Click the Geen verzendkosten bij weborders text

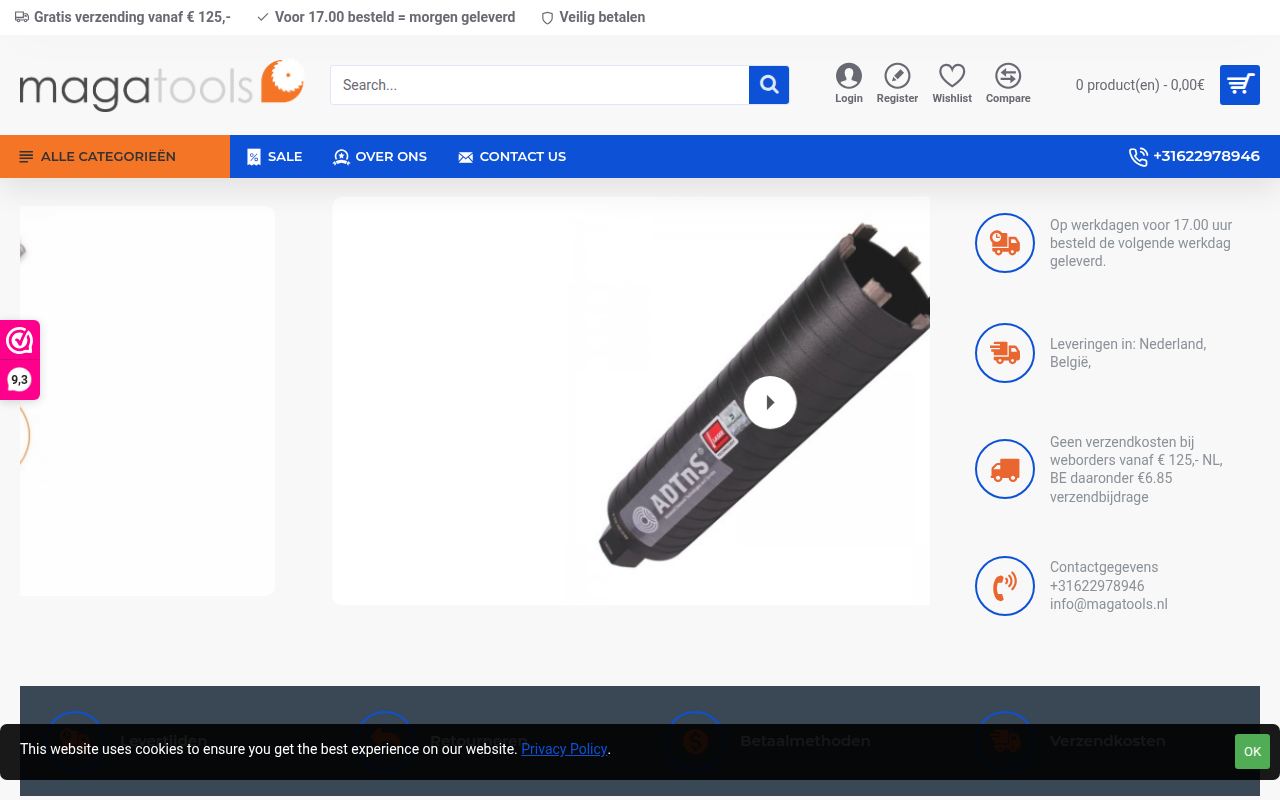click(1136, 469)
